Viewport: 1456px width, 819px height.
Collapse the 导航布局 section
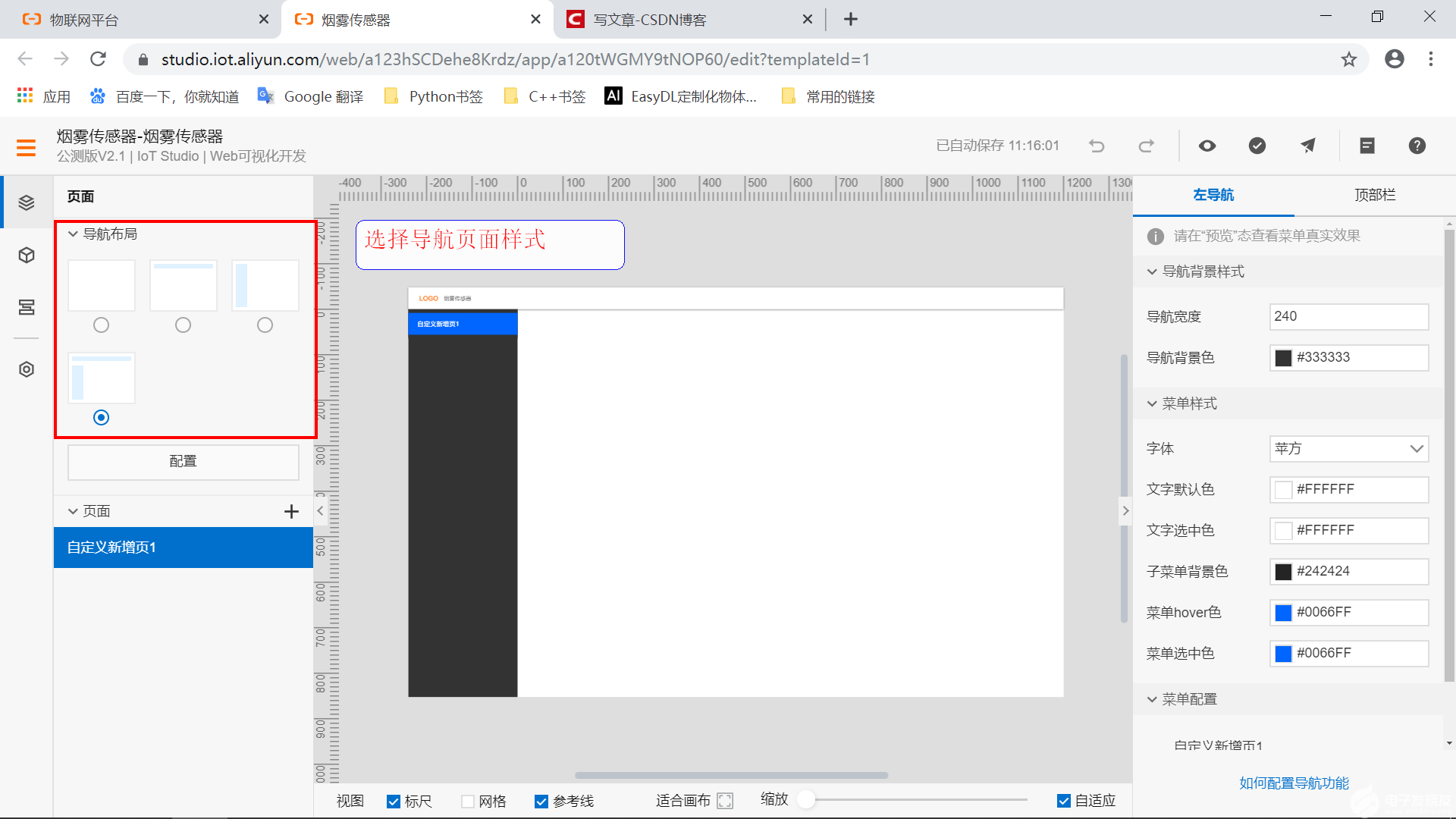(x=73, y=234)
